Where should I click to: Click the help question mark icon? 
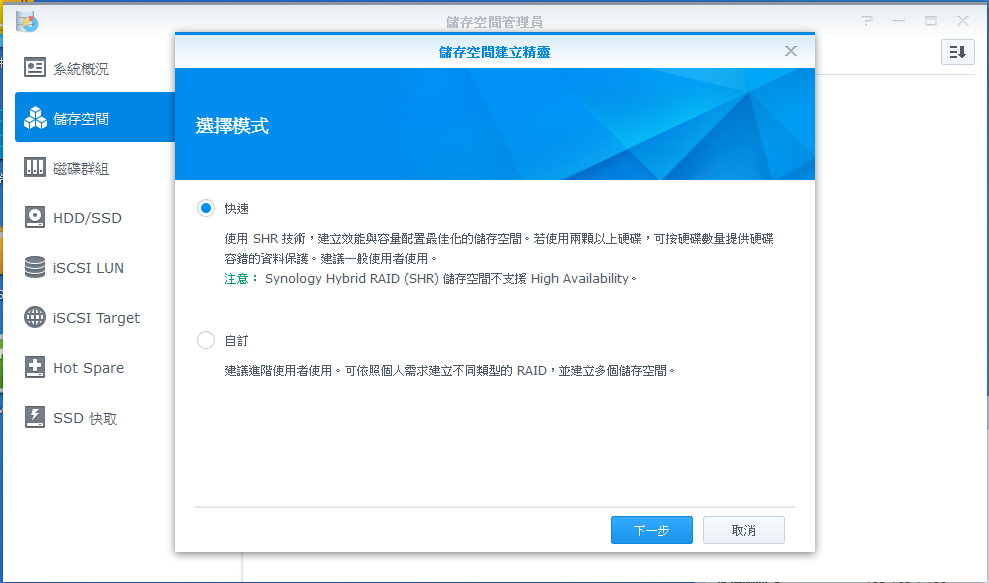(x=867, y=21)
